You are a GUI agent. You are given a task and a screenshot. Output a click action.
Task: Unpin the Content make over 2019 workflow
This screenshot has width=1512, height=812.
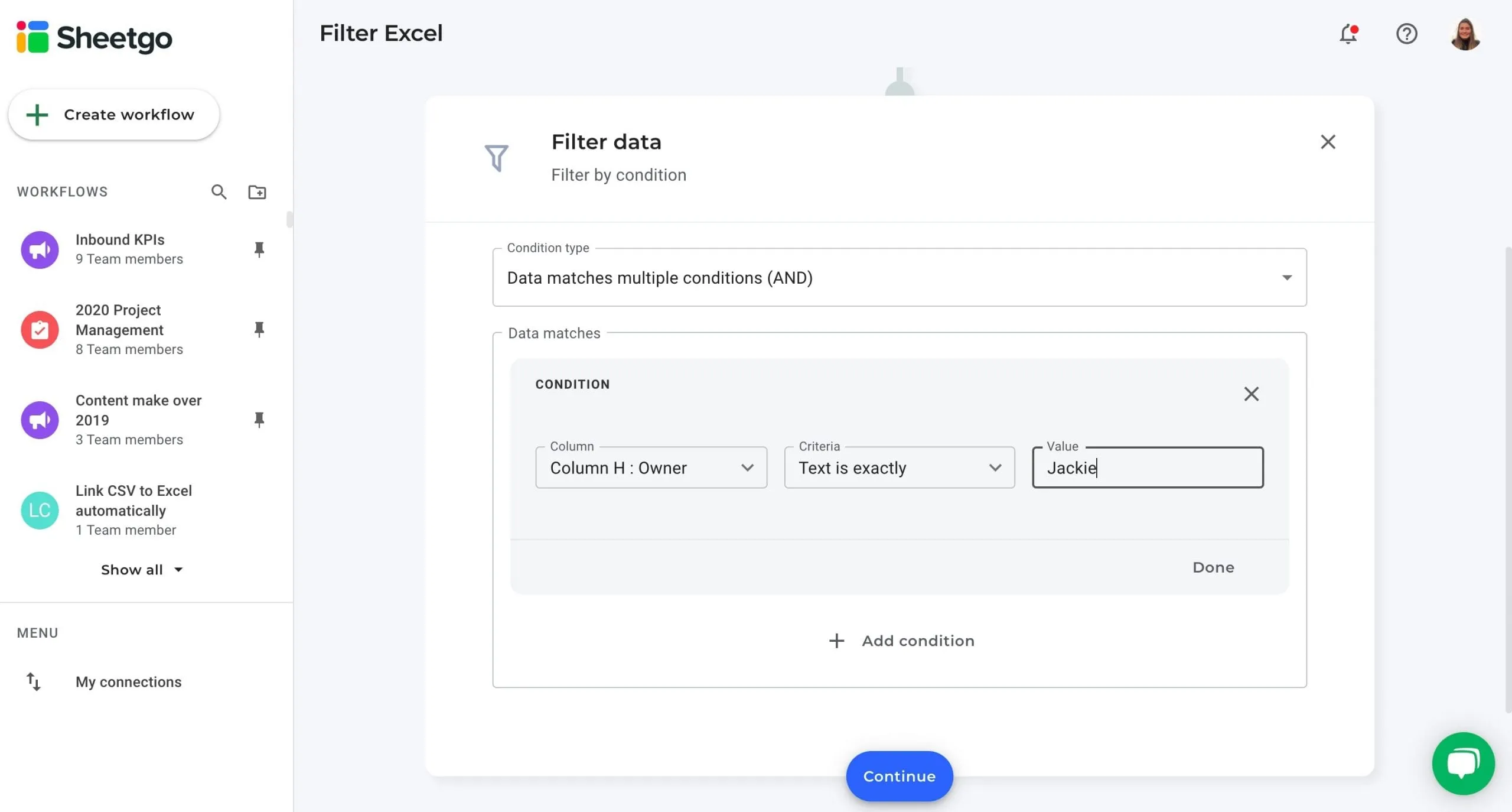(259, 420)
